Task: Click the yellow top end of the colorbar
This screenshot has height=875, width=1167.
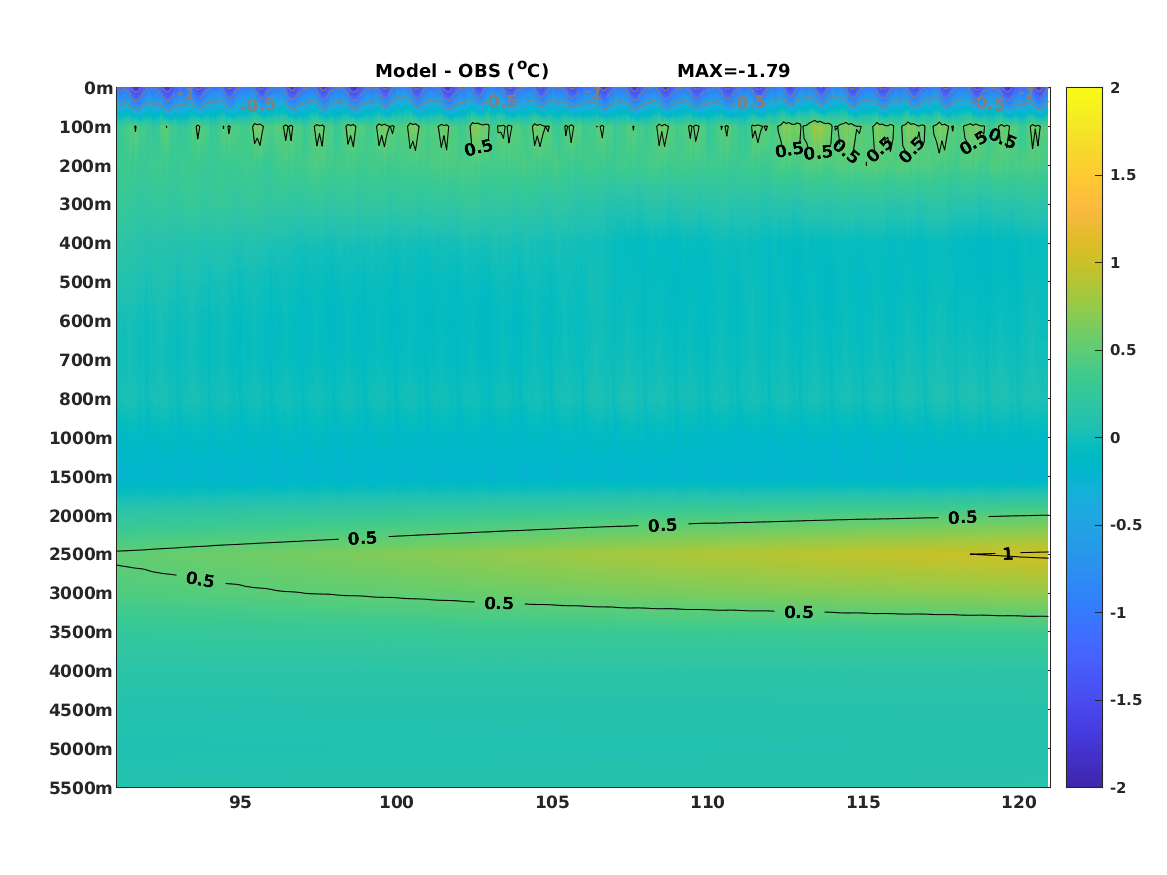Action: tap(1084, 94)
